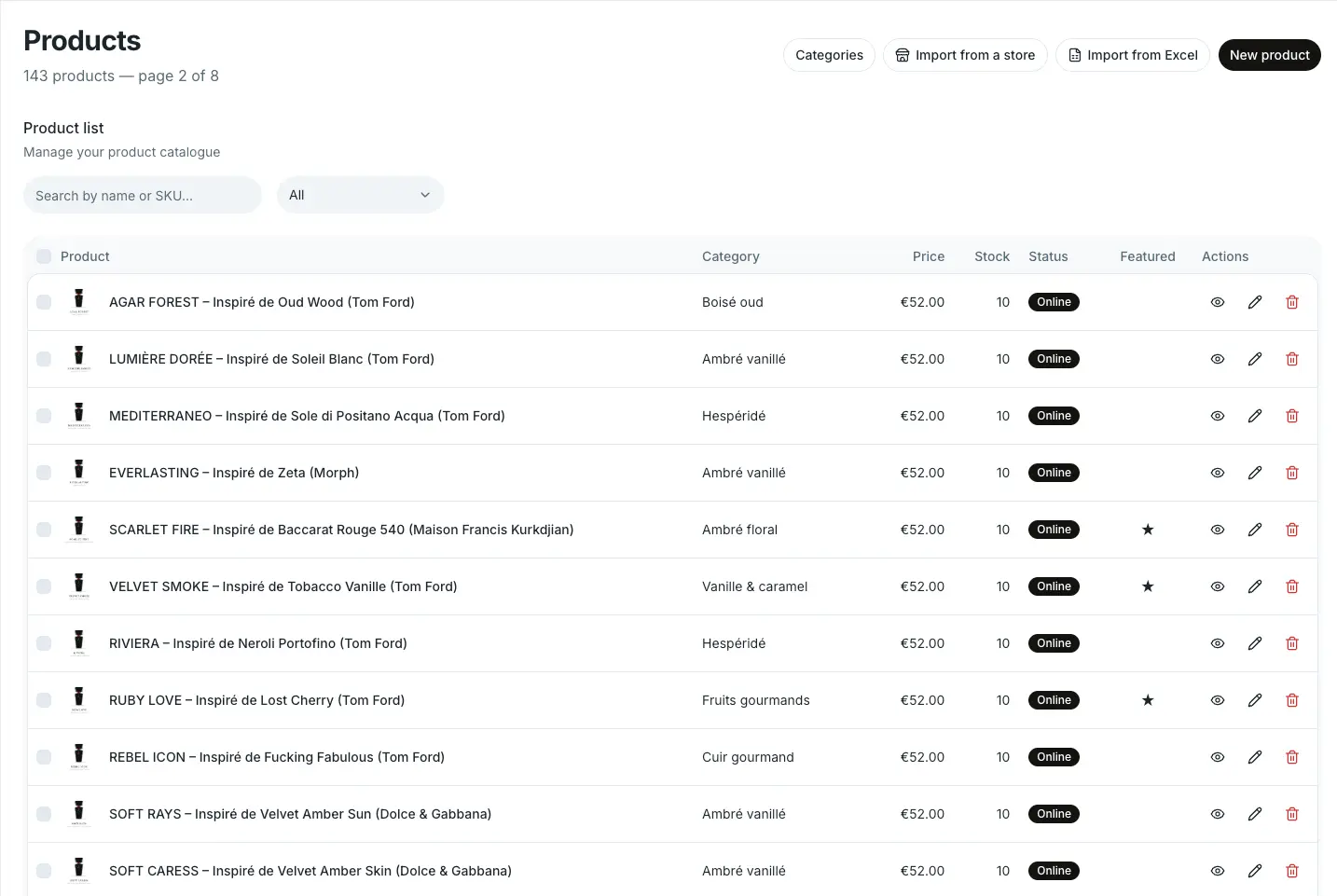Screen dimensions: 1337x896
Task: Open the LUMIÈRE DORÉE product thumbnail
Action: 79,359
